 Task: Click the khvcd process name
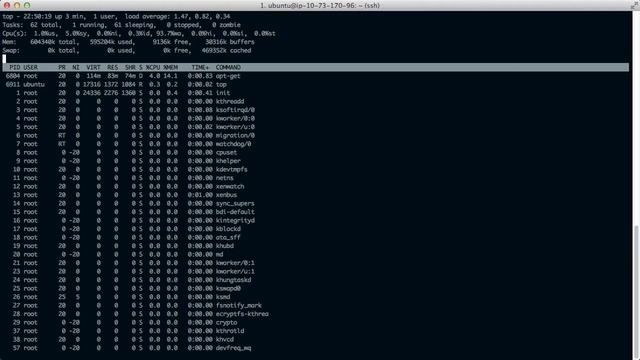pyautogui.click(x=224, y=340)
